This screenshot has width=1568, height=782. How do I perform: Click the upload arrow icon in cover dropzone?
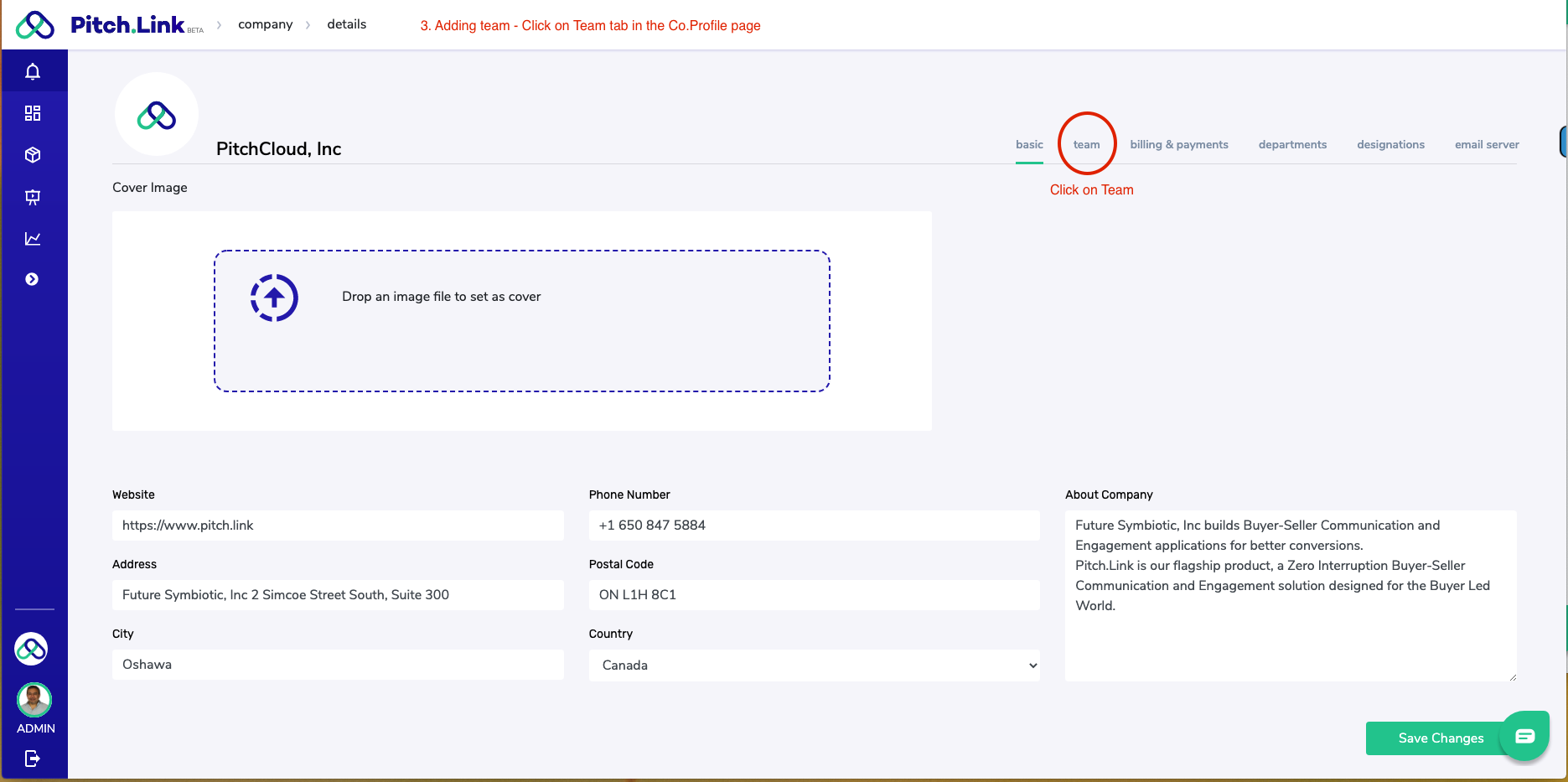(x=274, y=298)
